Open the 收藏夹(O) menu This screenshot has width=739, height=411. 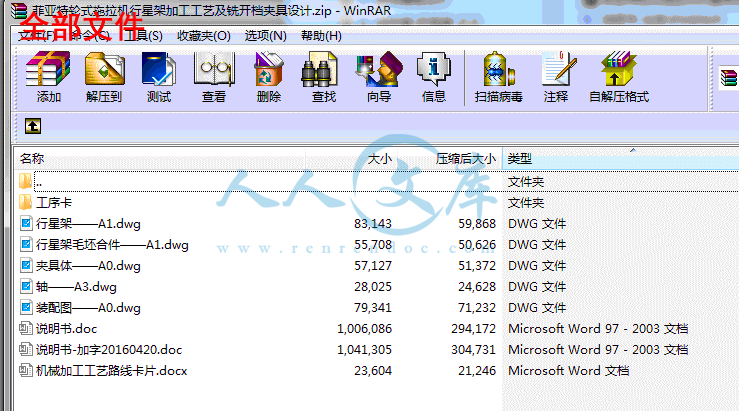204,36
